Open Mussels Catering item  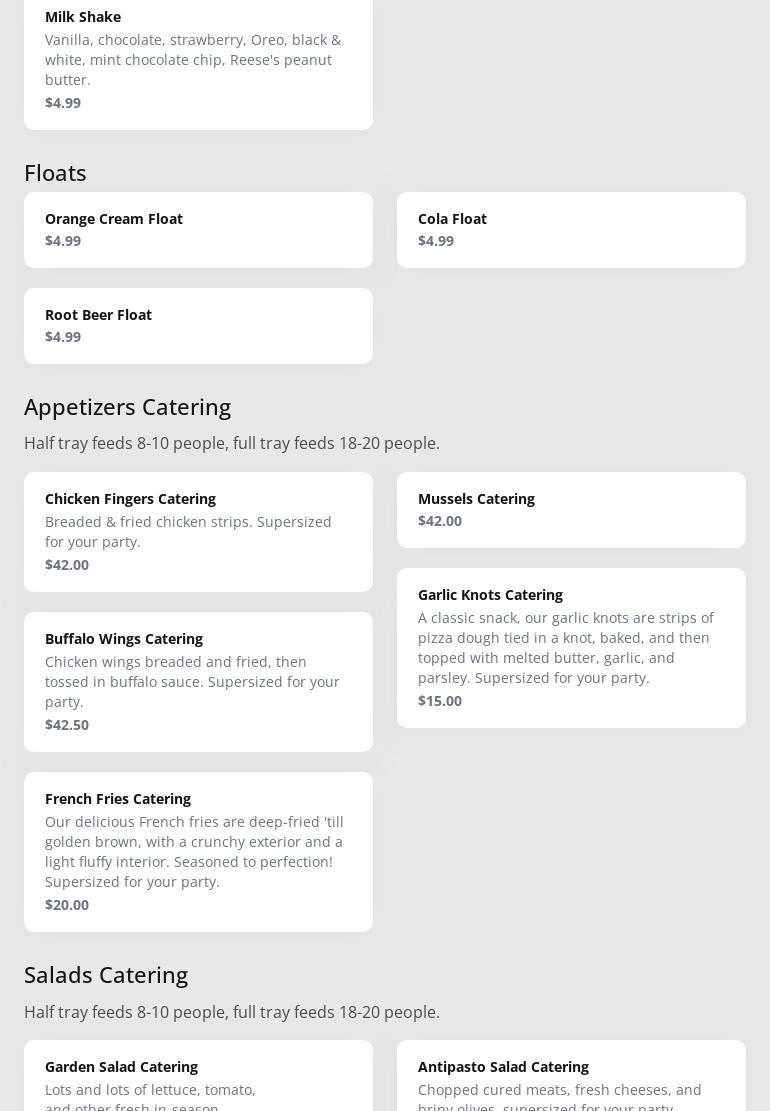[x=571, y=509]
